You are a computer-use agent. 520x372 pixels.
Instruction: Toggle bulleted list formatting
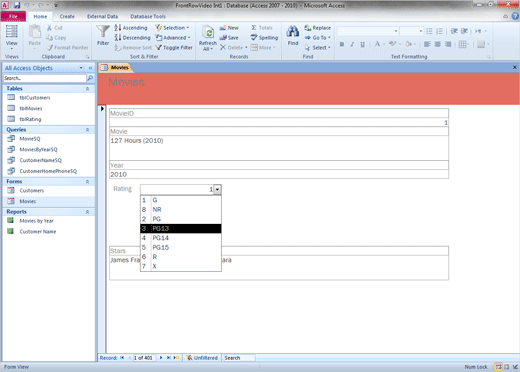coord(429,31)
